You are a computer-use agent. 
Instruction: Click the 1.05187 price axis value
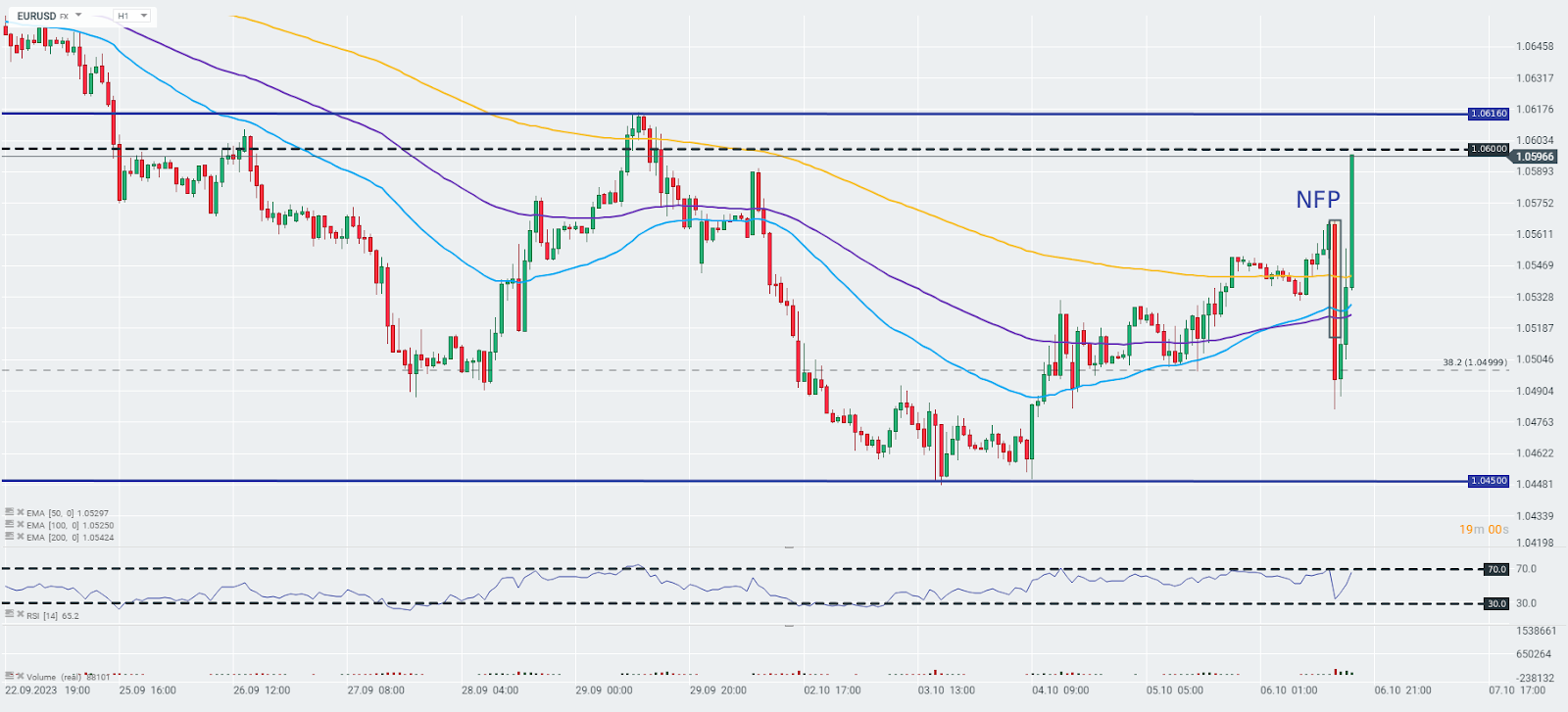[x=1535, y=329]
